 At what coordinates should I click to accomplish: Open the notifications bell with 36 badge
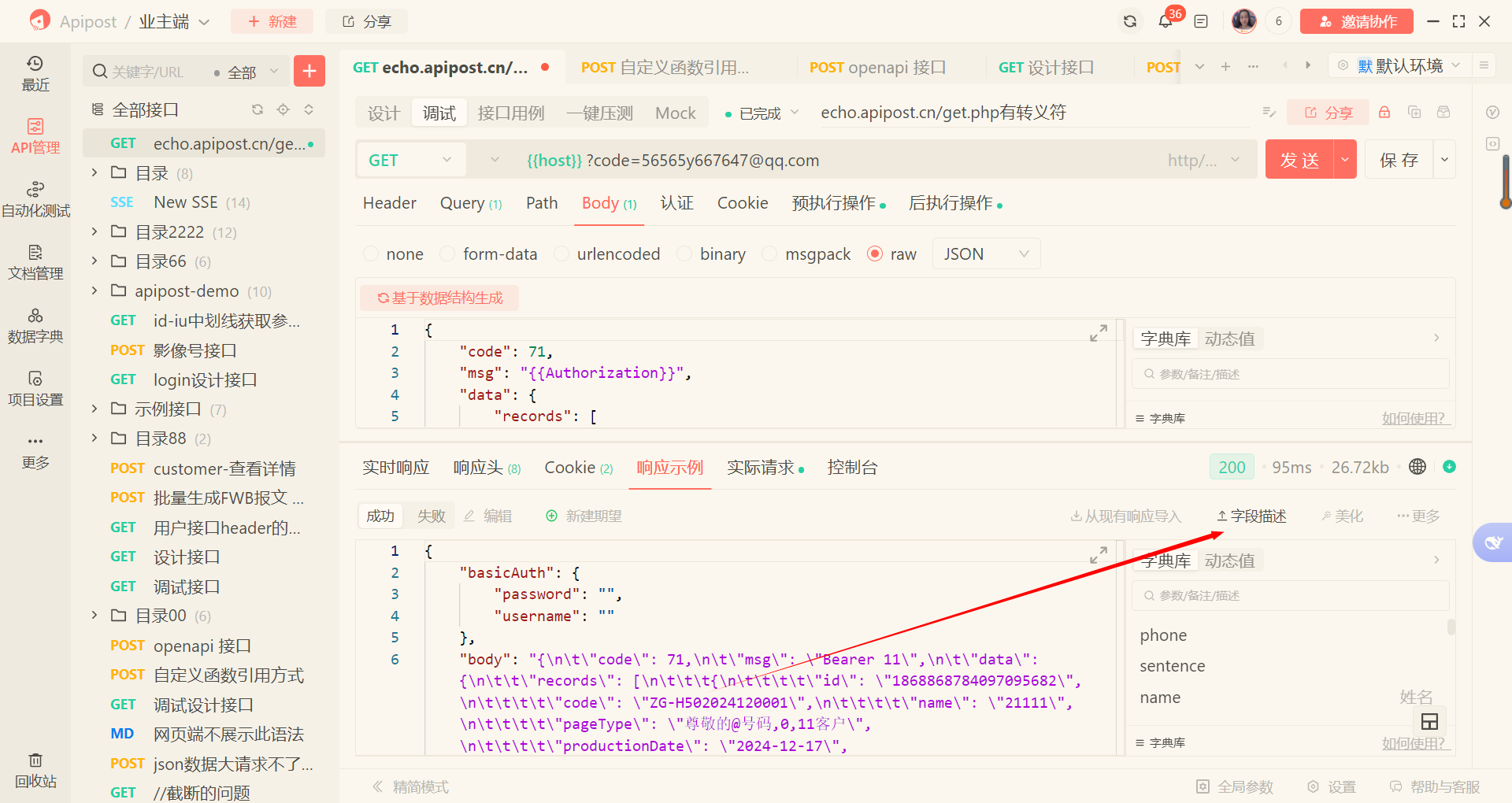(x=1166, y=20)
